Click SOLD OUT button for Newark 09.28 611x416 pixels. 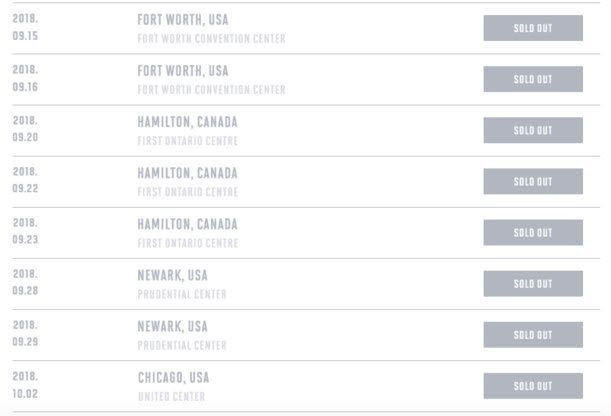coord(532,284)
